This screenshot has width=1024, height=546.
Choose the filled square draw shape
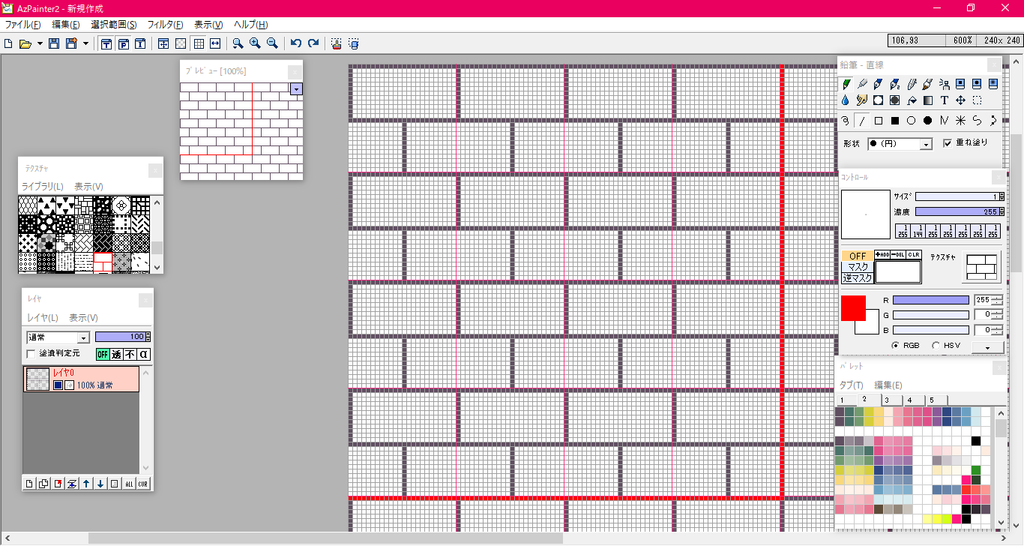tap(895, 121)
